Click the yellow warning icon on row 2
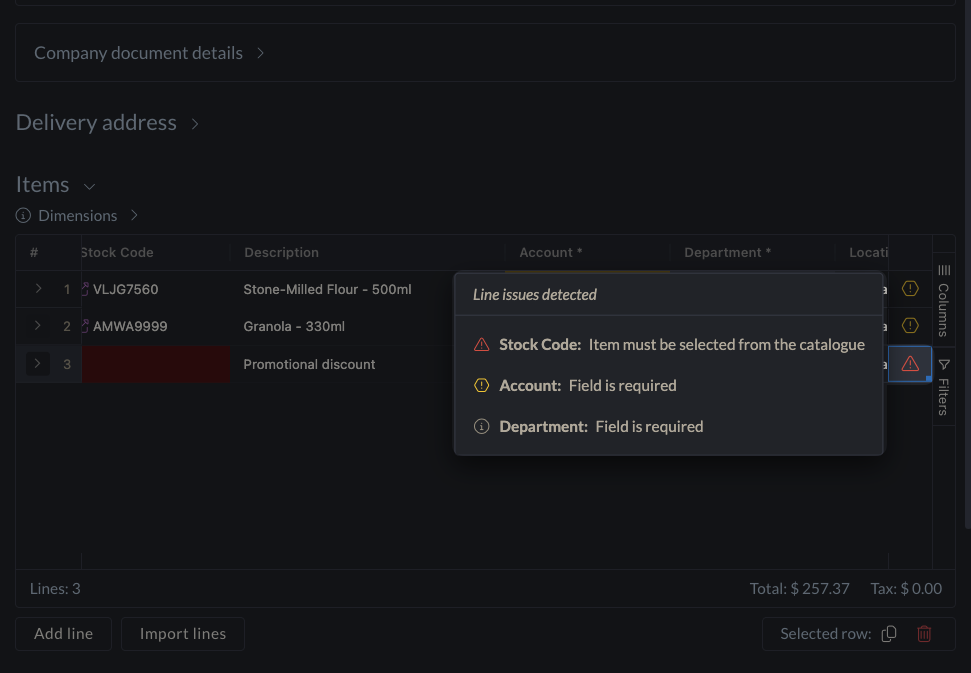 (910, 326)
